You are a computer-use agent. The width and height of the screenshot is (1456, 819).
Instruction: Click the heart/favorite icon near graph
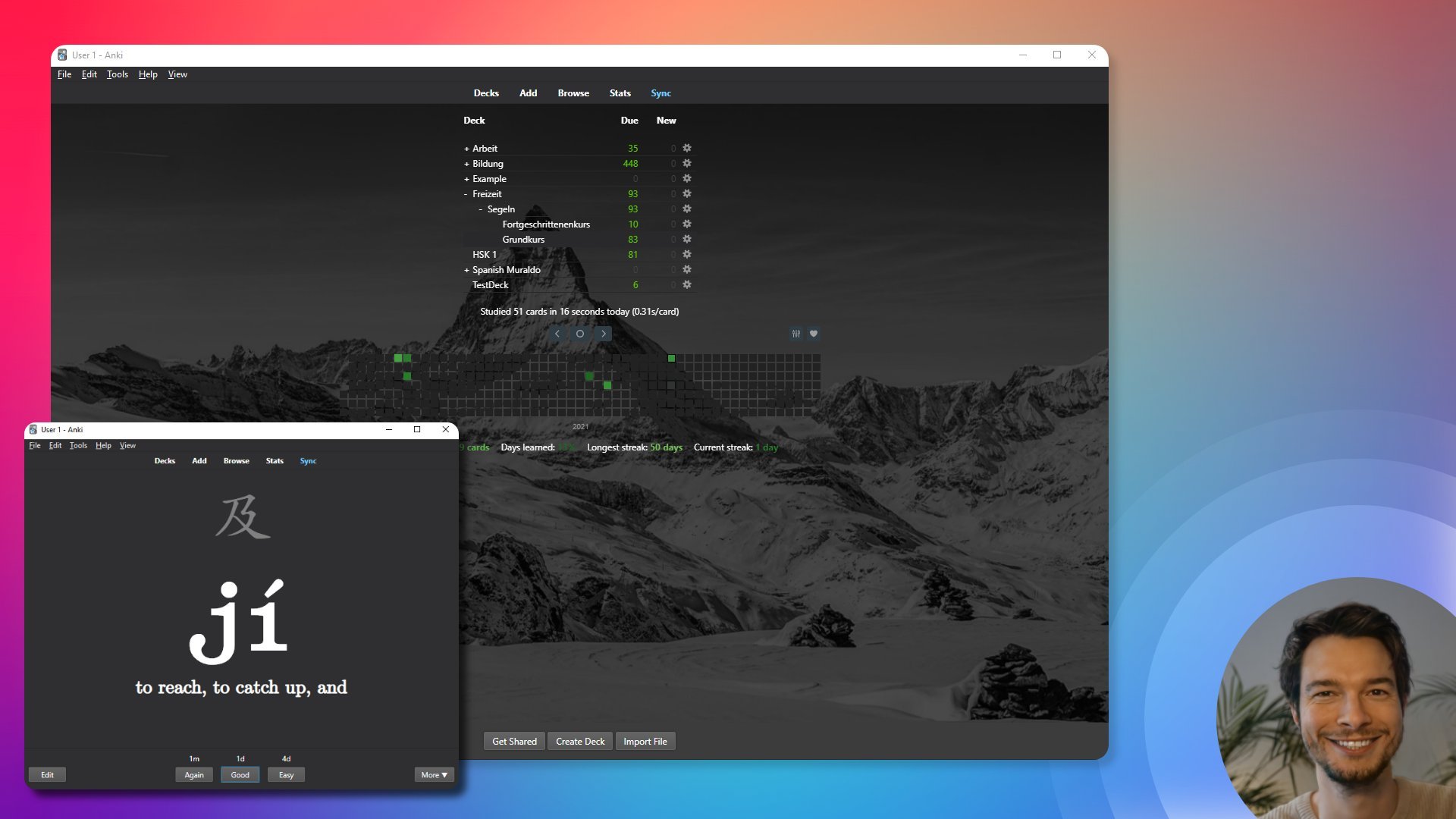pos(813,333)
